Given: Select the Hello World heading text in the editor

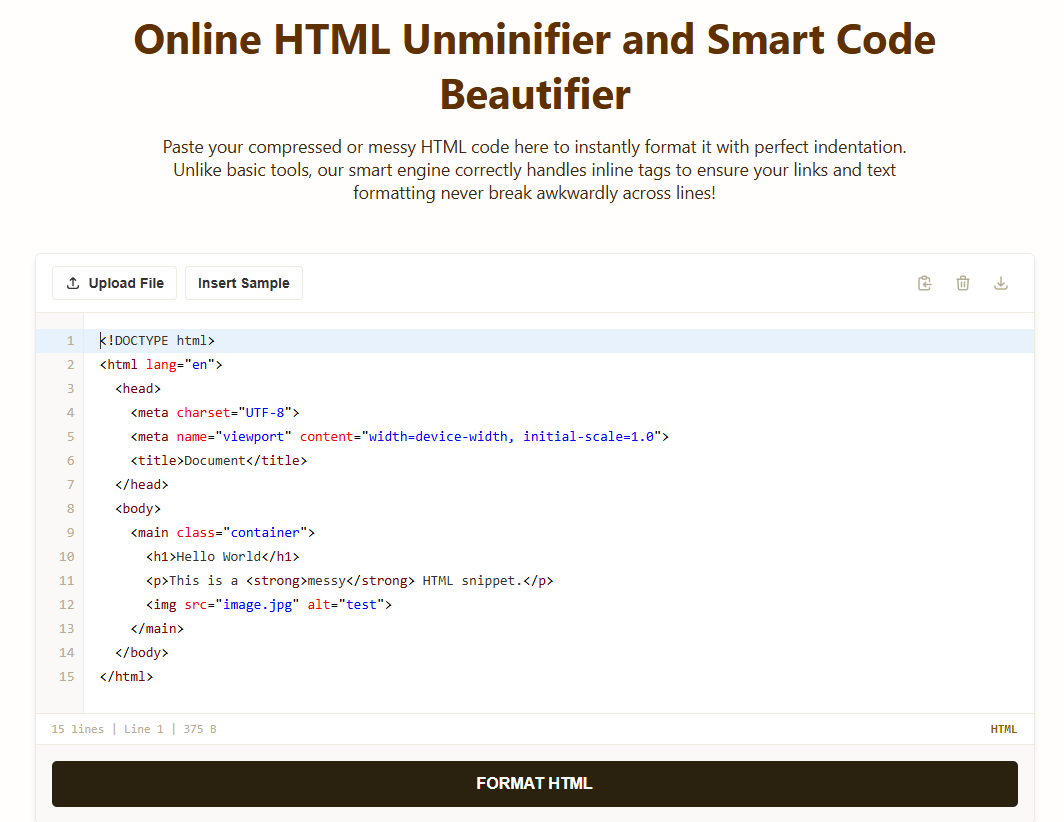Looking at the screenshot, I should tap(217, 556).
